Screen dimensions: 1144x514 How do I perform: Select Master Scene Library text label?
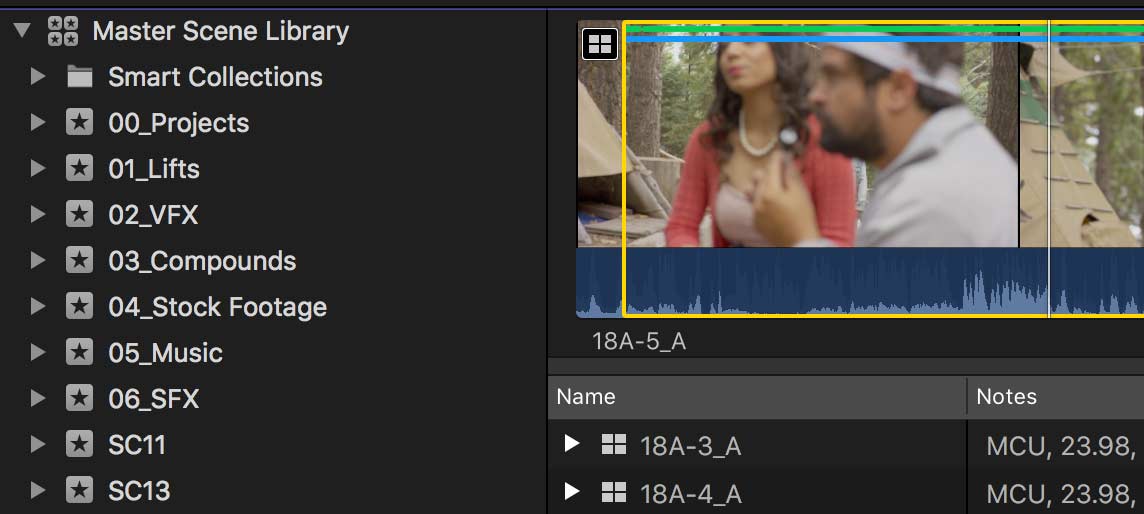[x=220, y=31]
